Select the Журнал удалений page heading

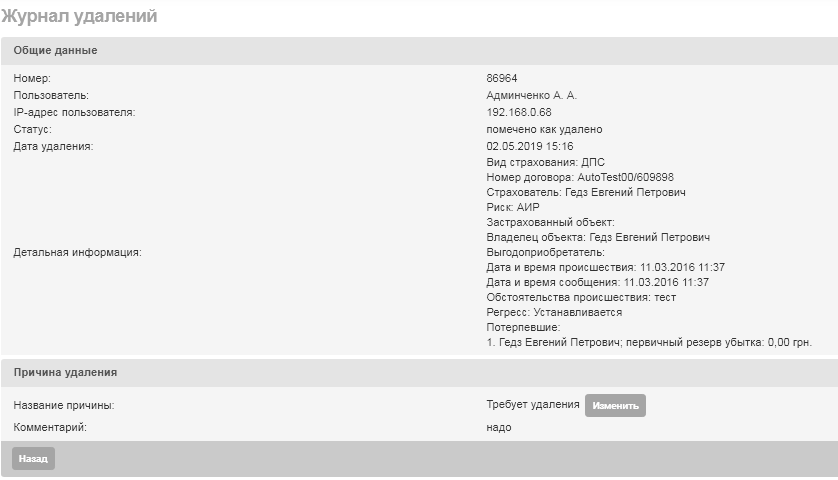point(79,16)
